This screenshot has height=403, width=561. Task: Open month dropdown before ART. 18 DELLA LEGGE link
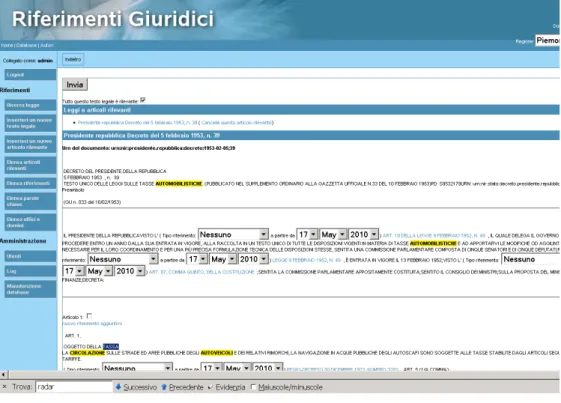(333, 235)
